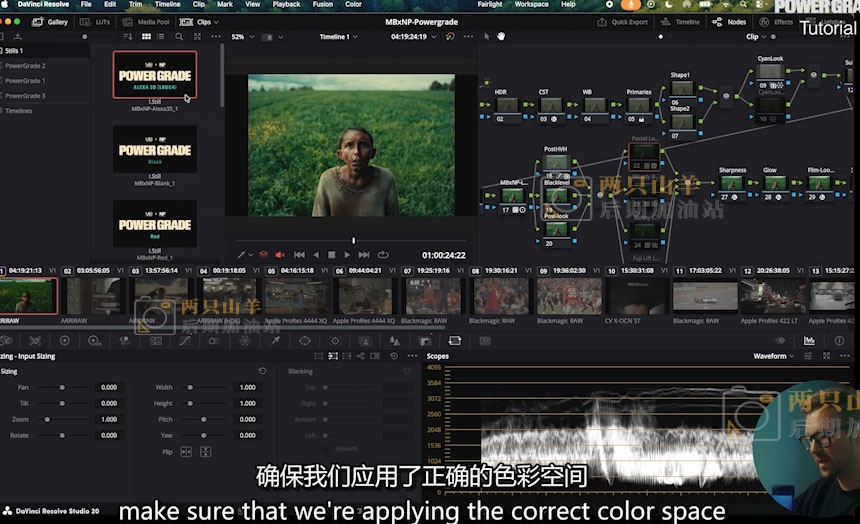Screen dimensions: 860x524
Task: Toggle the Gallery panel
Action: (x=51, y=21)
